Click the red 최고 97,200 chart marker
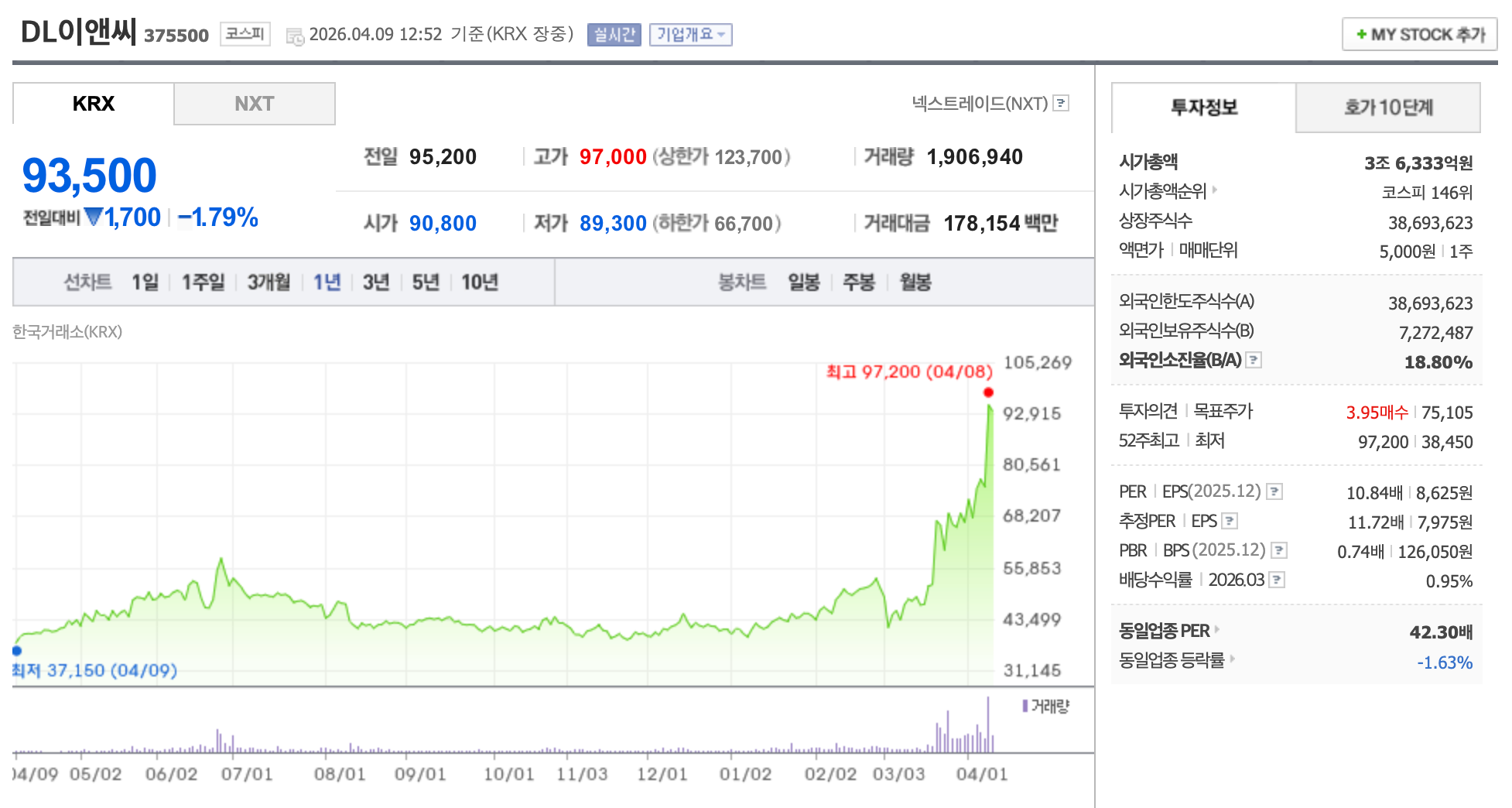Screen dimensions: 1512x808 tap(988, 392)
